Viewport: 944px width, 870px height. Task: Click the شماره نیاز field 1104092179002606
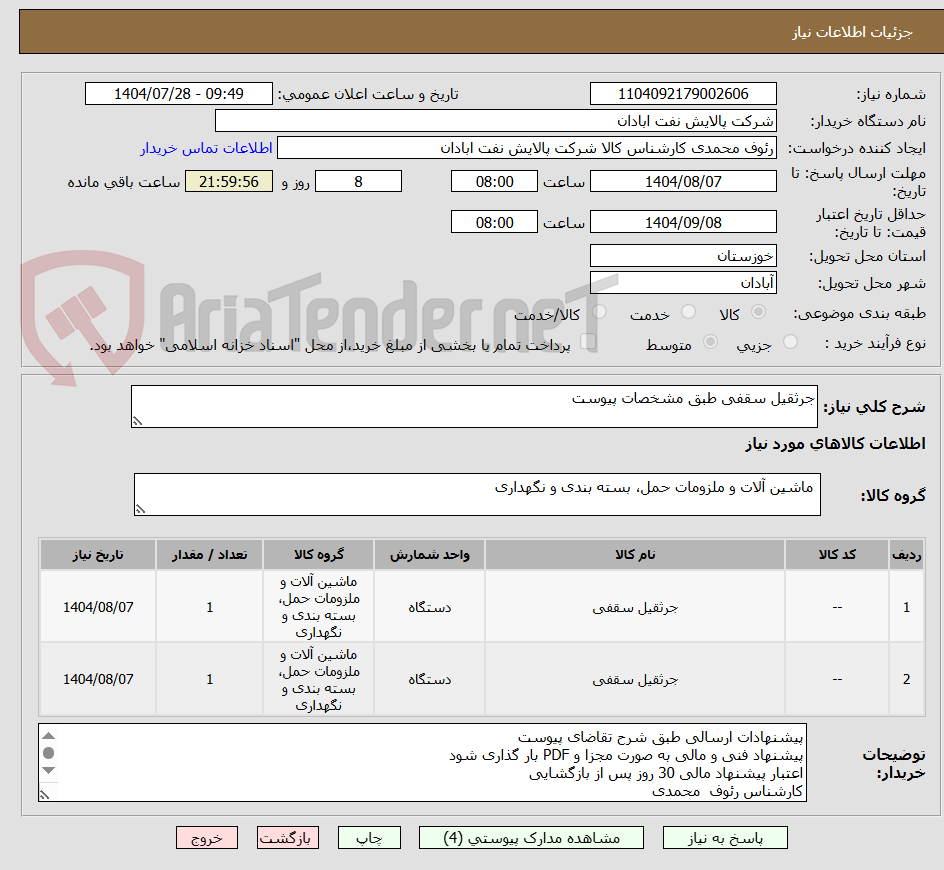(x=683, y=94)
